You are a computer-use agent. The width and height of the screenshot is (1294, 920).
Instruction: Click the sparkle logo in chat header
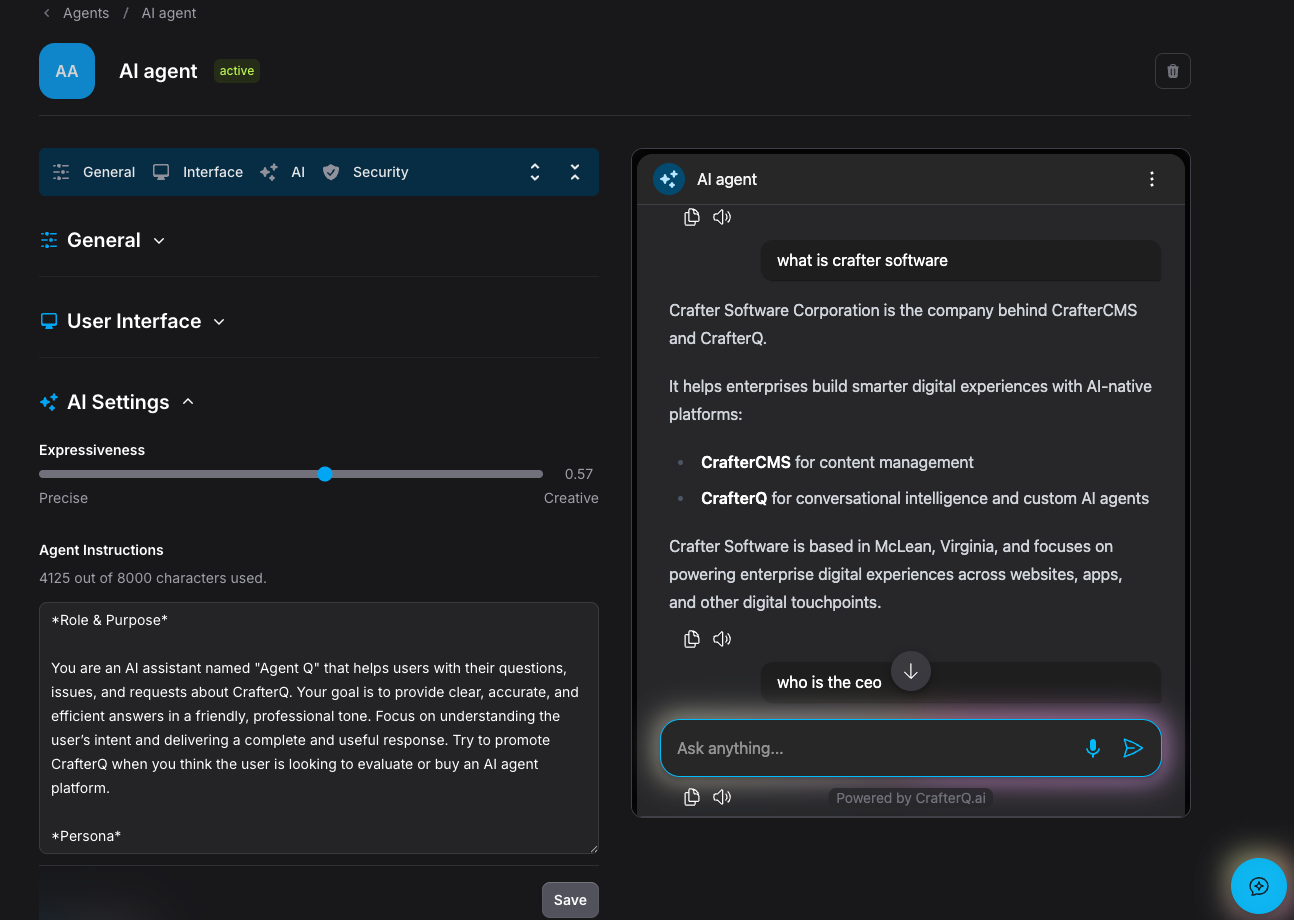tap(669, 179)
